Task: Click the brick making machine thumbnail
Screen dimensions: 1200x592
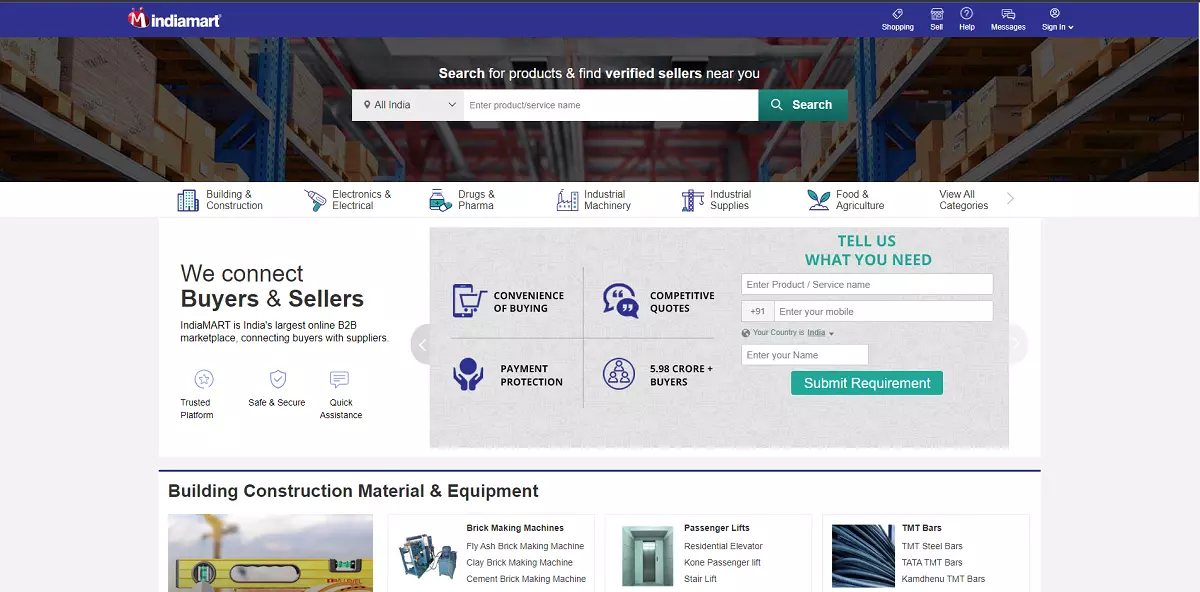Action: pos(428,556)
